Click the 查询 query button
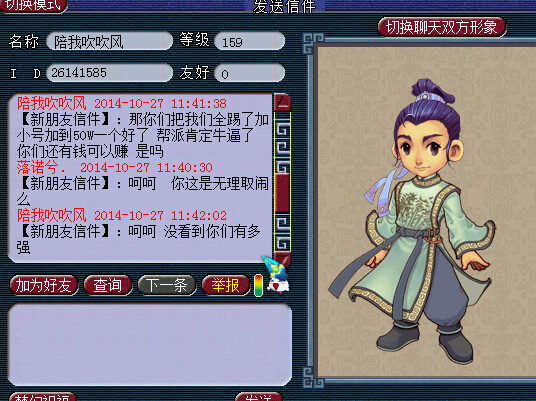The height and width of the screenshot is (401, 536). 108,285
